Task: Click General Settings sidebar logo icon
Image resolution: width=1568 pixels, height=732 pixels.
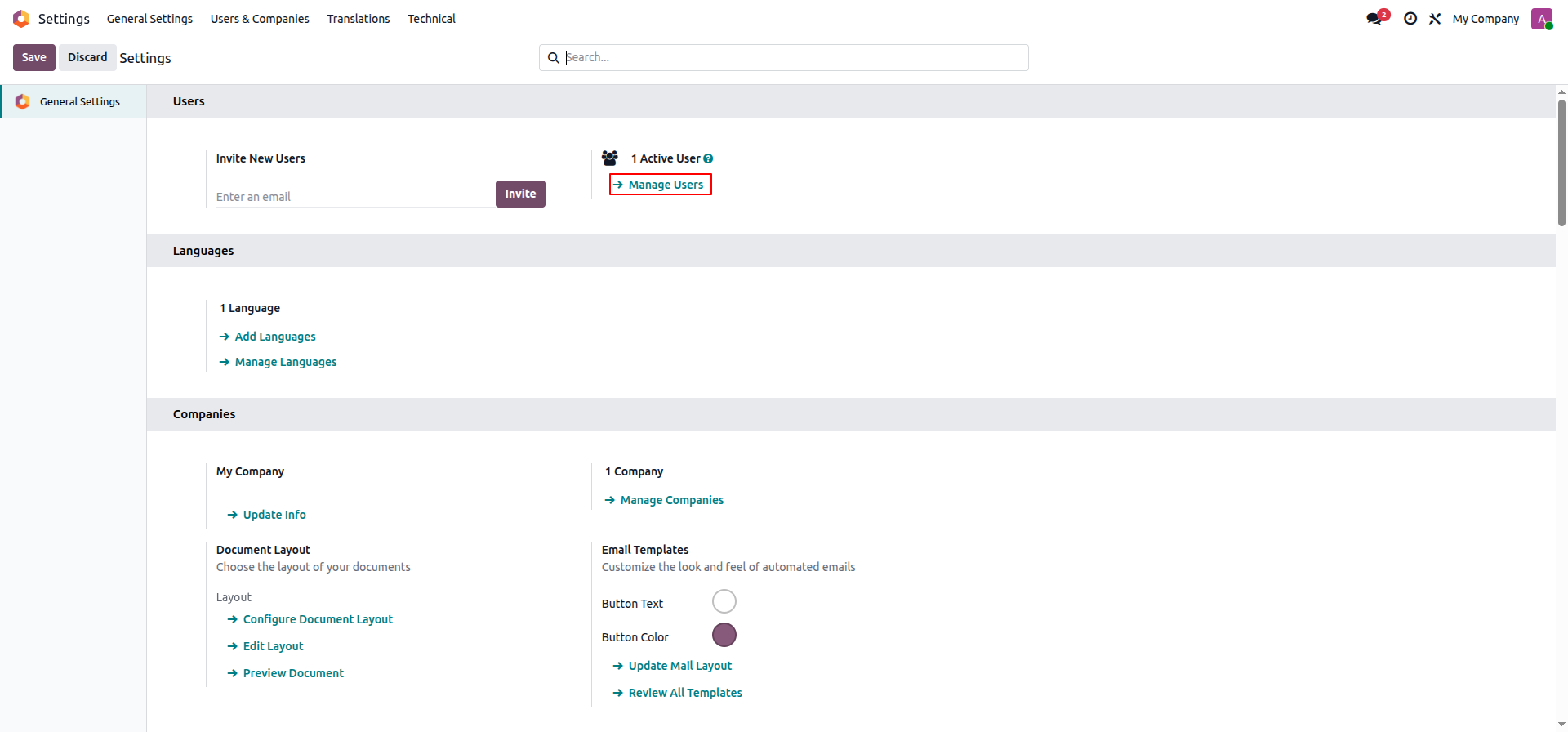Action: [x=22, y=101]
